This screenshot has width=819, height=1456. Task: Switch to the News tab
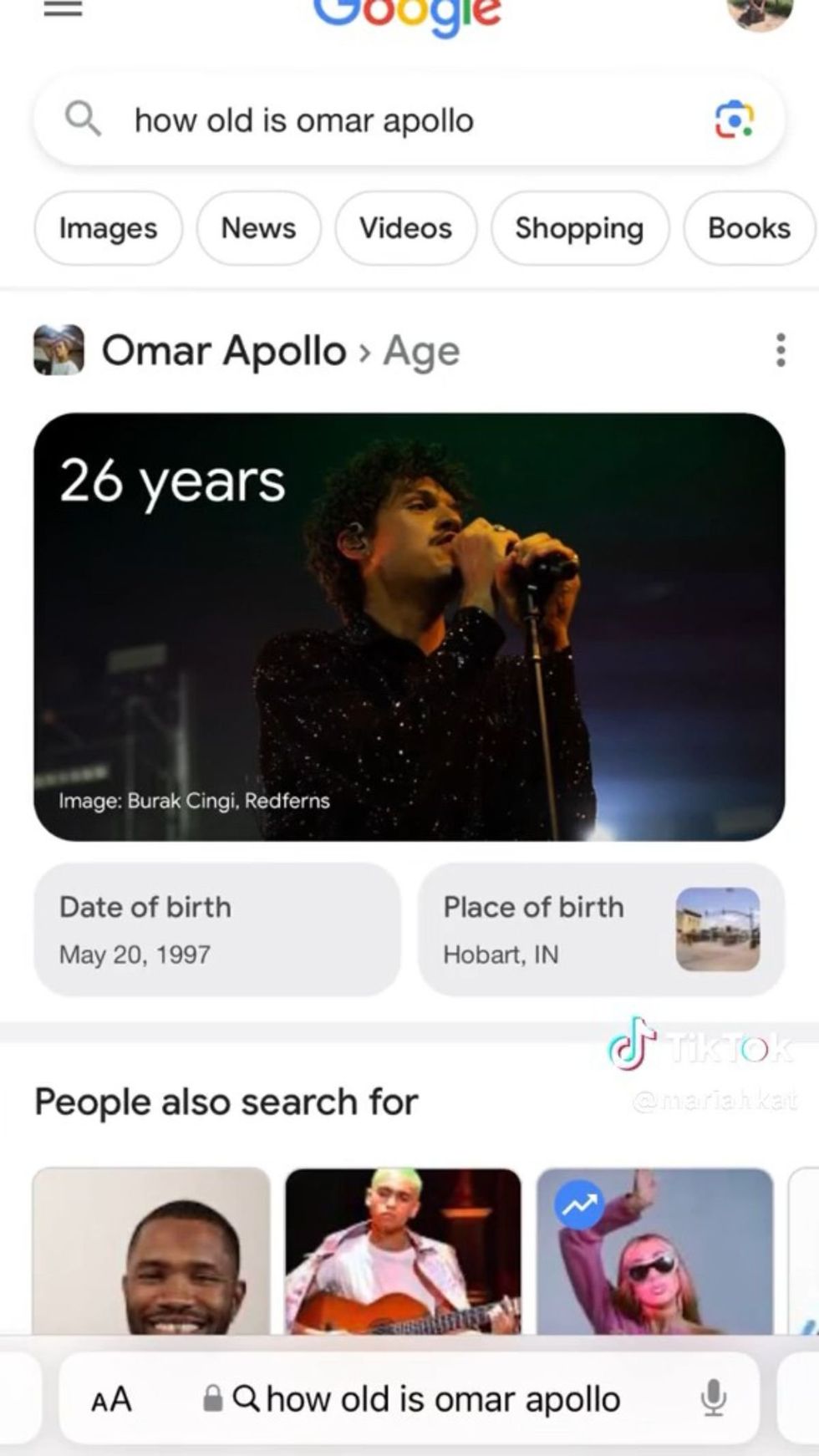pos(258,228)
